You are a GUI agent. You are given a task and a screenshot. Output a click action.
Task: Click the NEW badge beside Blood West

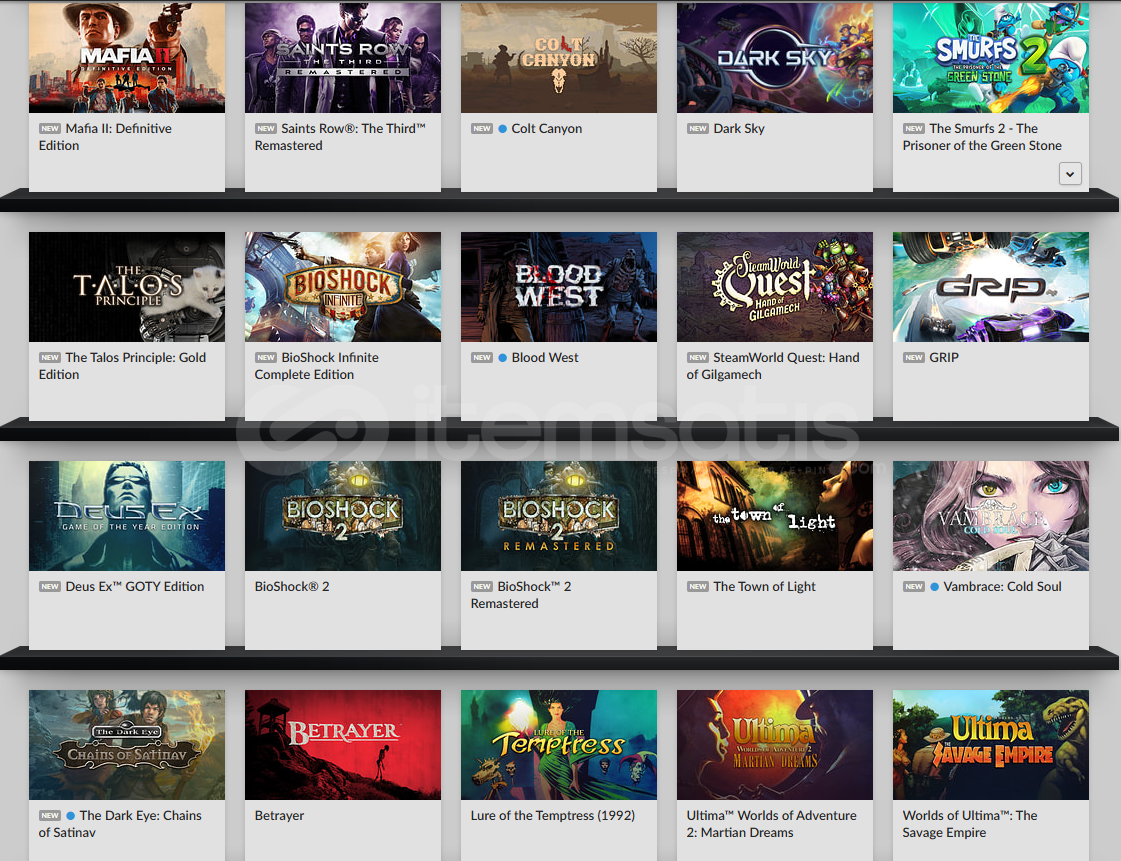[482, 358]
